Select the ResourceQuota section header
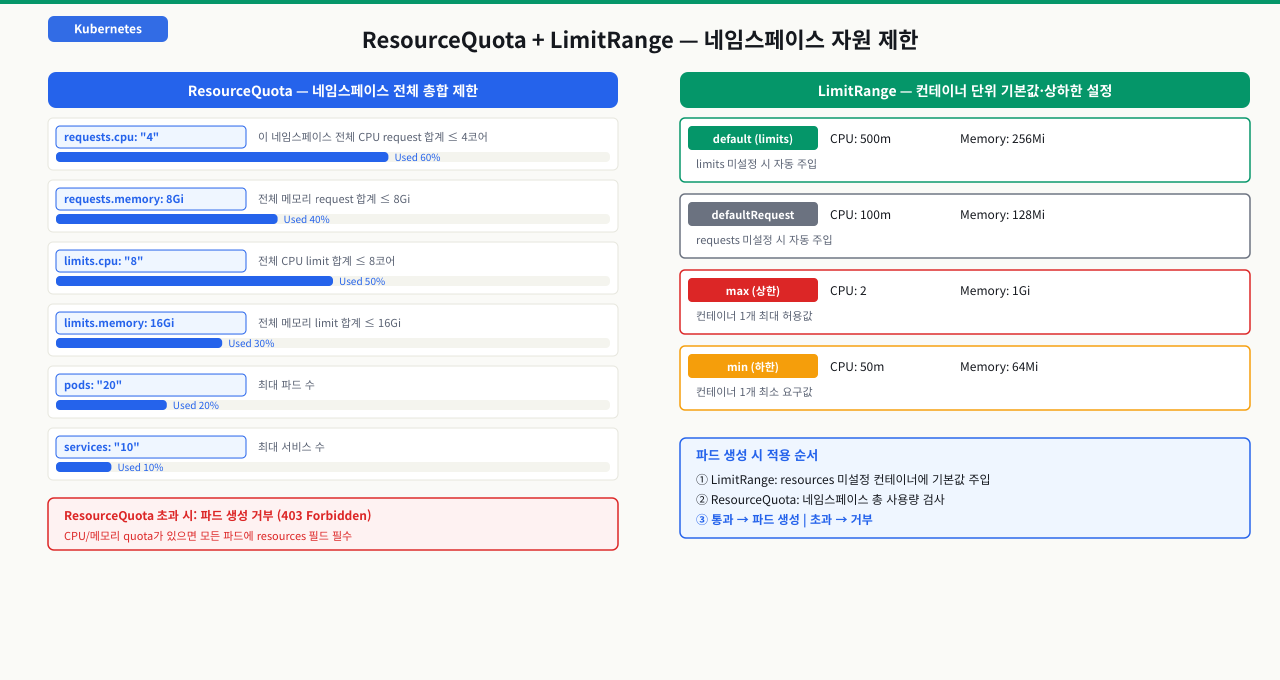 (333, 90)
